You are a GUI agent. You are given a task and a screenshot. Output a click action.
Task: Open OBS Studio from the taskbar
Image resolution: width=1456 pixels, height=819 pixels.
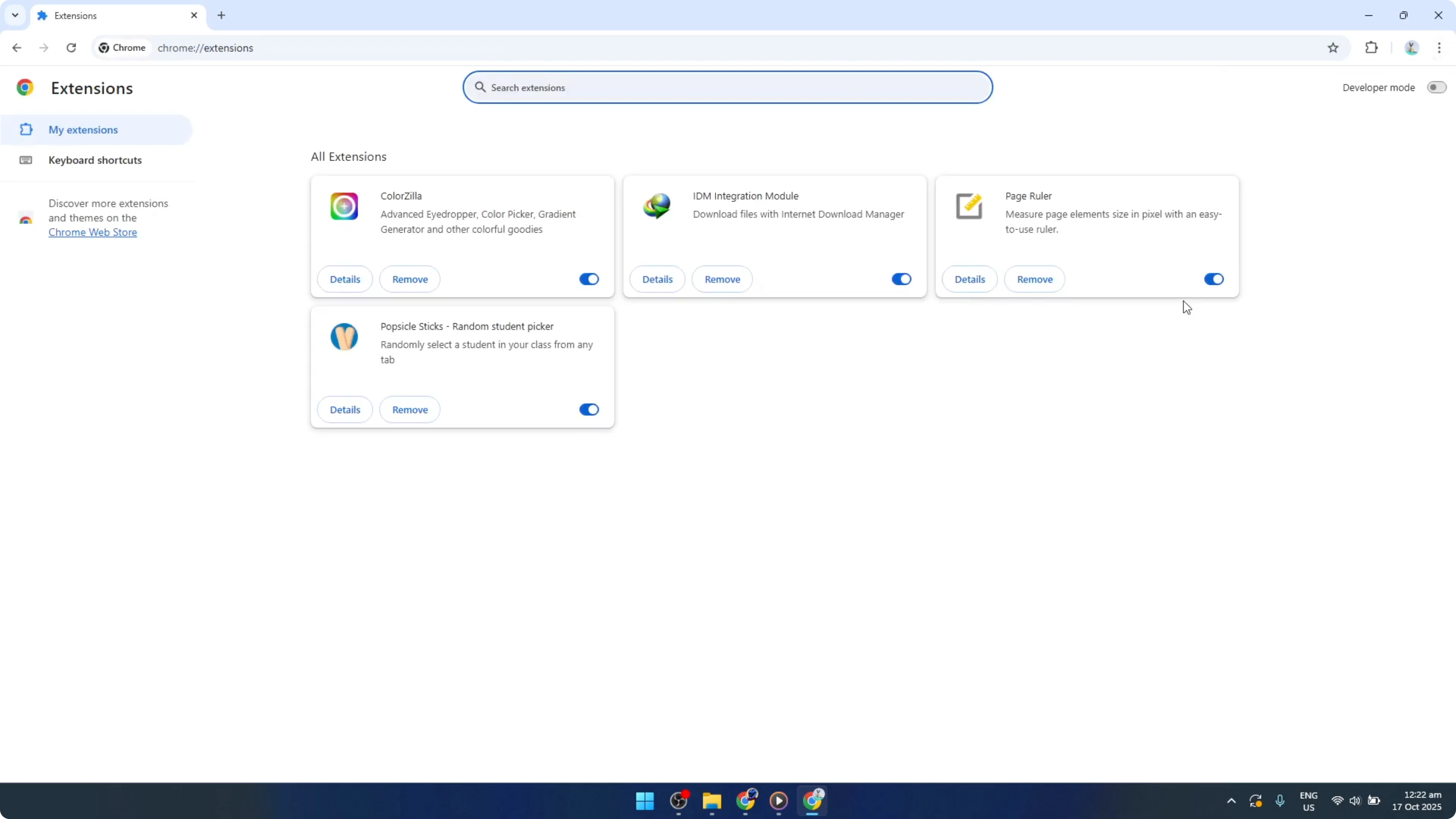pyautogui.click(x=679, y=802)
